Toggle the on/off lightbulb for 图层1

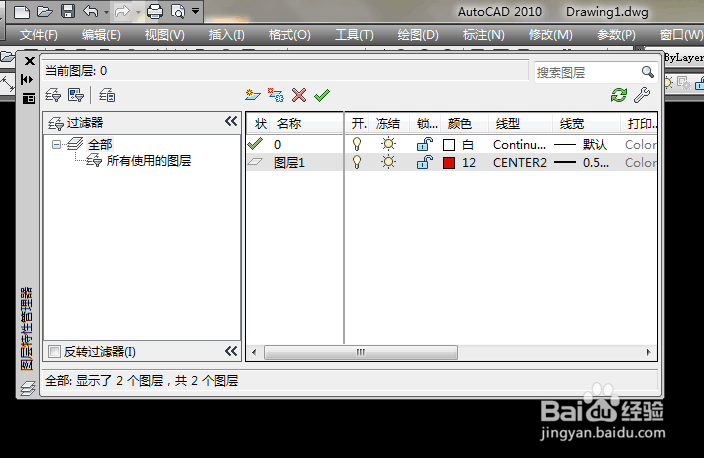[x=357, y=162]
